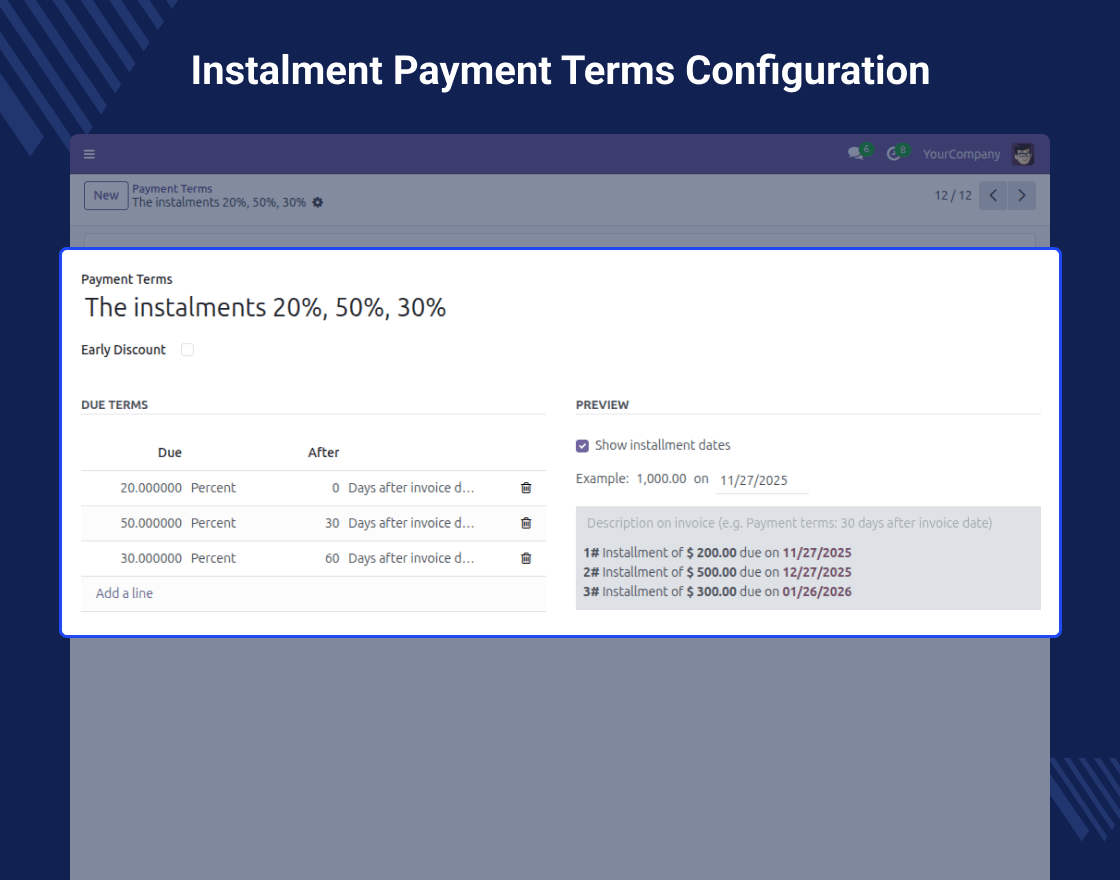Viewport: 1120px width, 880px height.
Task: Click the 0 days value cell
Action: click(335, 488)
